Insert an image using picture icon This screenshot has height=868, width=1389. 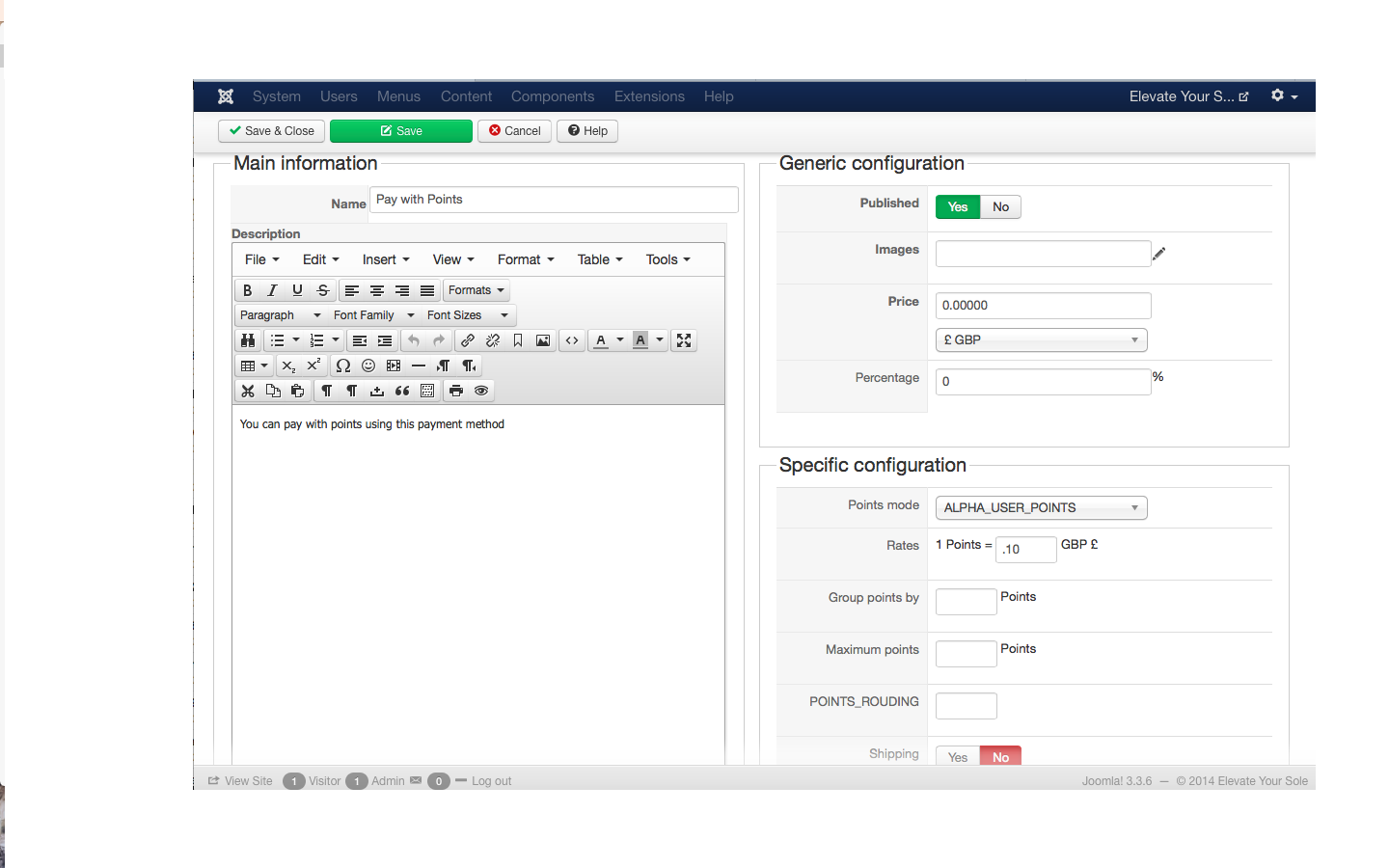click(x=543, y=340)
